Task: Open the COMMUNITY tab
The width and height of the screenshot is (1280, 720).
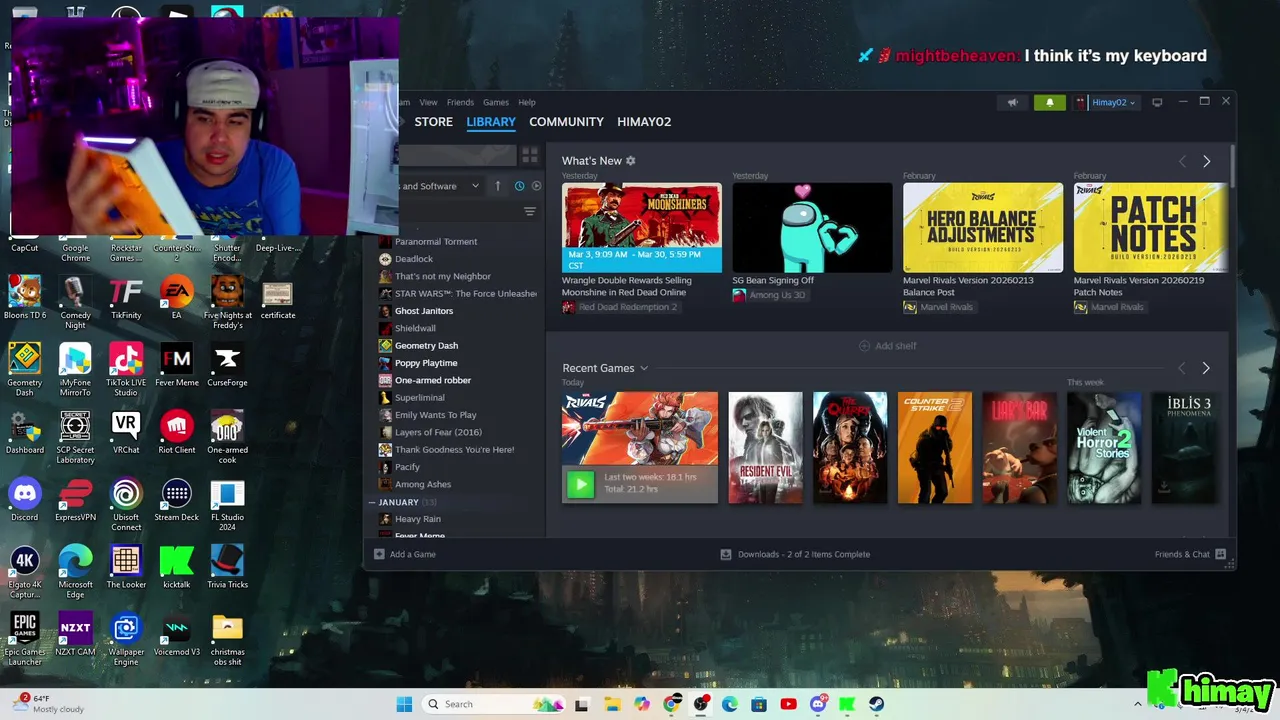Action: (566, 122)
